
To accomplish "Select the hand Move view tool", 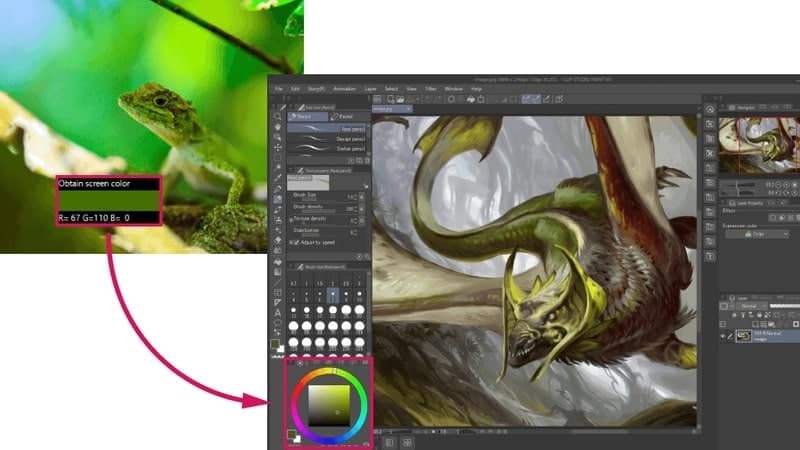I will click(278, 127).
